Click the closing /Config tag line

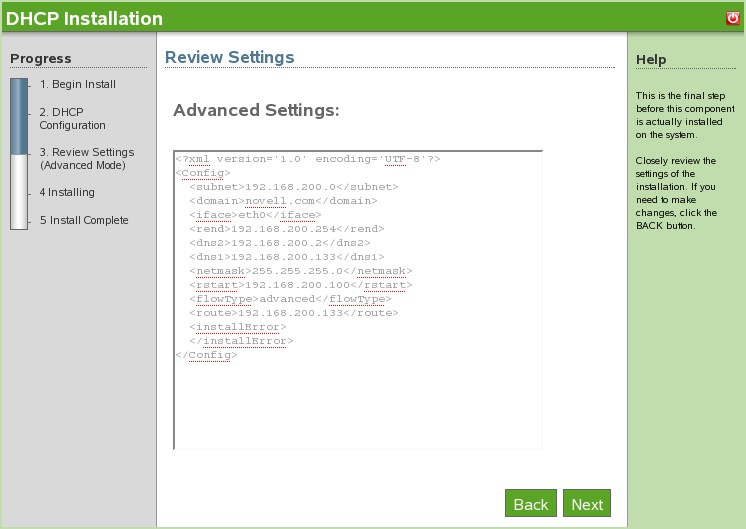pos(206,355)
